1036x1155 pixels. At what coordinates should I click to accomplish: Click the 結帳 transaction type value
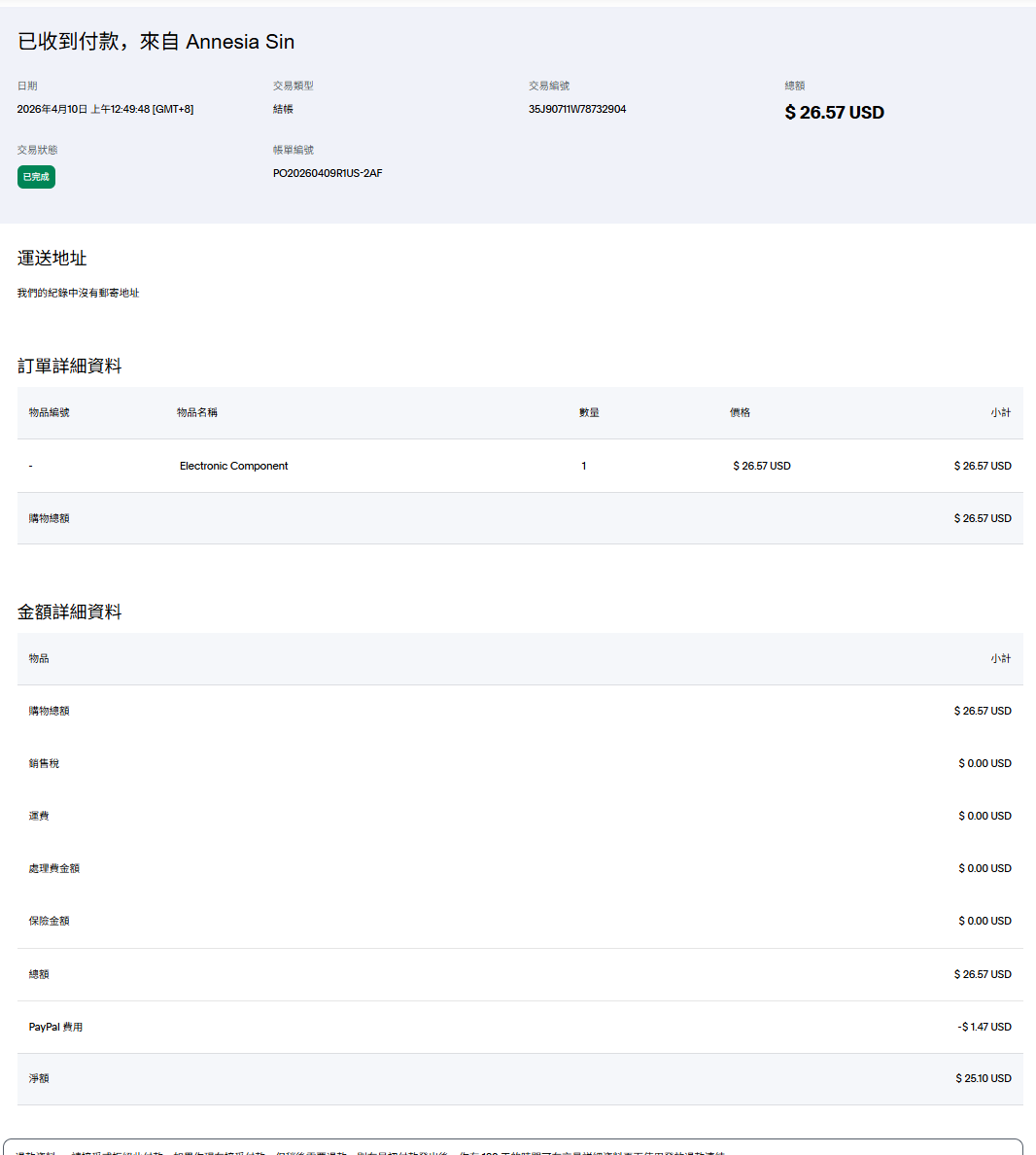[x=283, y=109]
